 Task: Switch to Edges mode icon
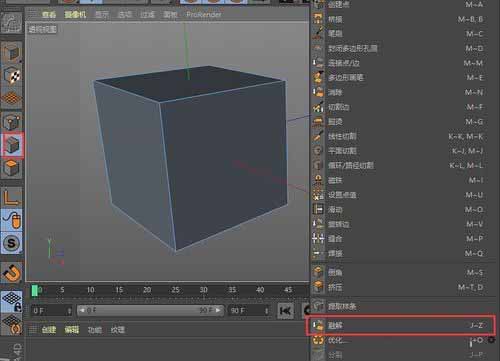[x=13, y=145]
